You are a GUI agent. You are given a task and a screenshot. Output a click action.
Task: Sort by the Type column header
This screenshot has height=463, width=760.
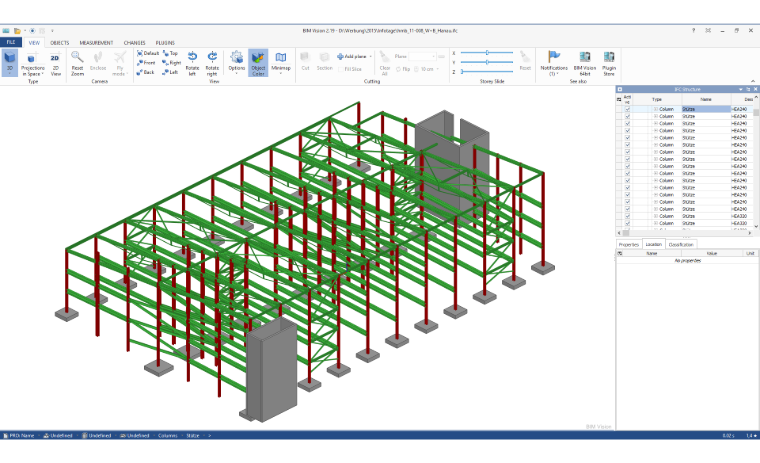(657, 99)
